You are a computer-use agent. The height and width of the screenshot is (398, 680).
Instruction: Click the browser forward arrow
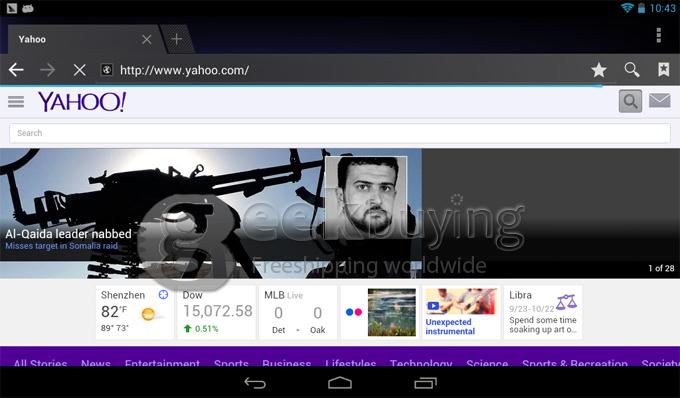pos(48,69)
